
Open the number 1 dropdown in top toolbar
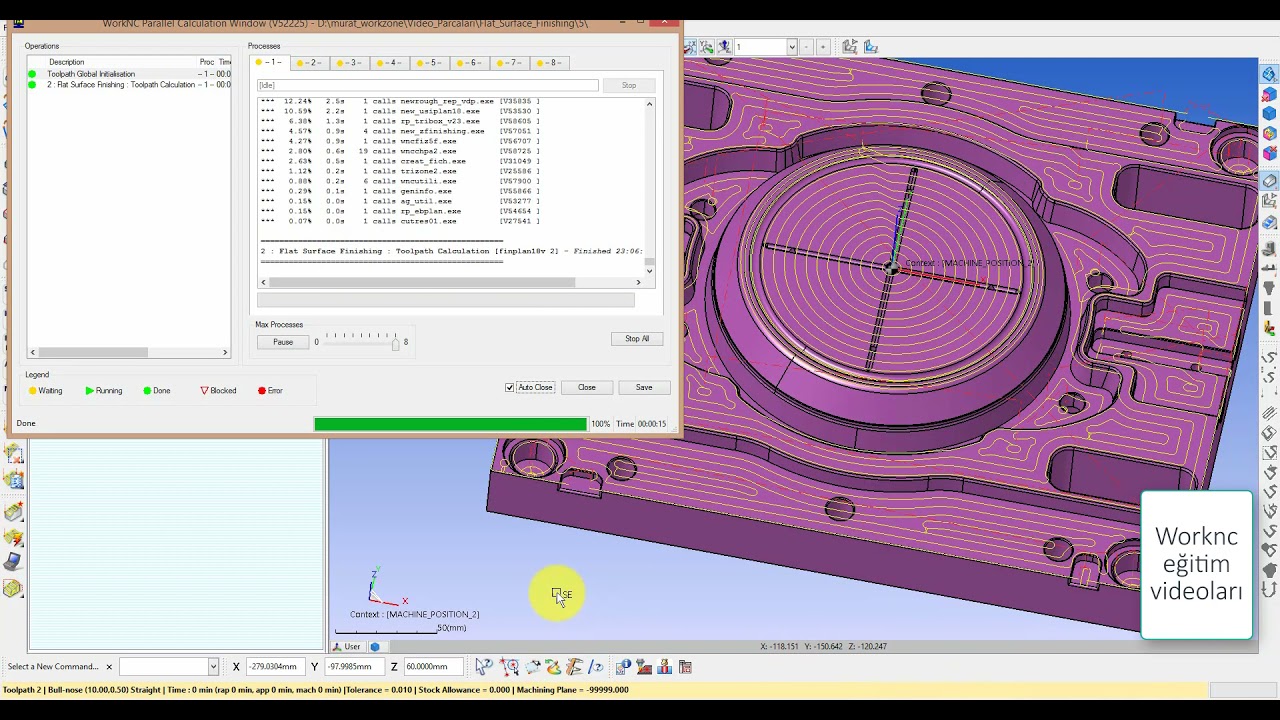point(792,47)
